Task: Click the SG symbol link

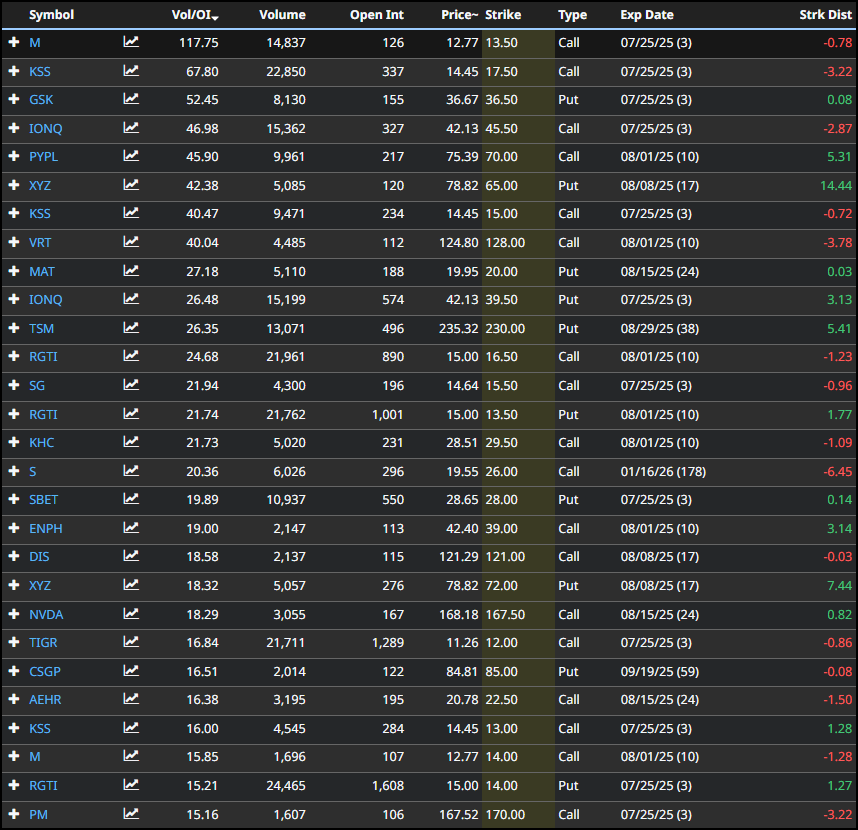Action: pos(37,385)
